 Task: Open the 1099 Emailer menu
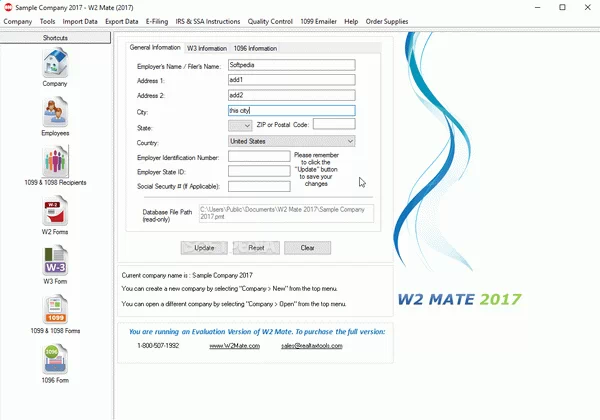coord(318,21)
